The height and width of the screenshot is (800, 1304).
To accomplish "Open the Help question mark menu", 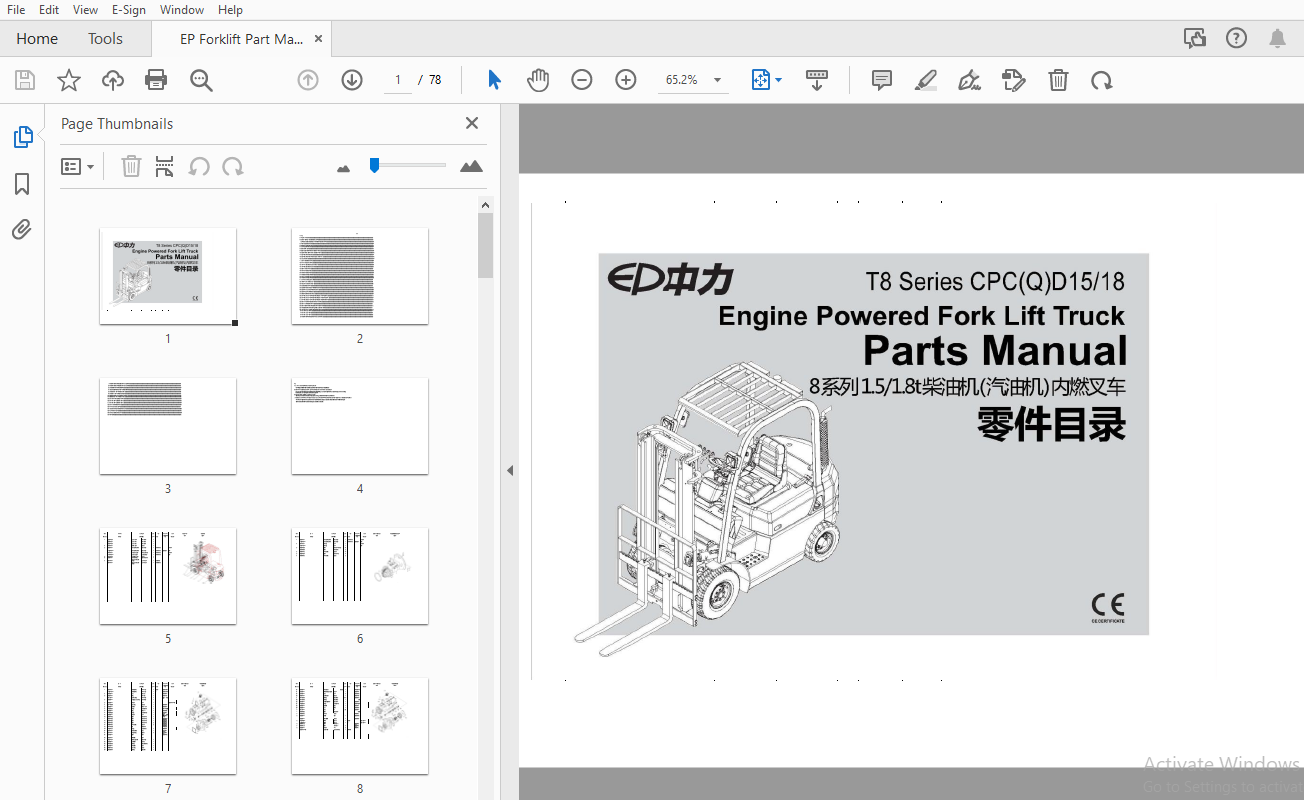I will pos(1237,38).
